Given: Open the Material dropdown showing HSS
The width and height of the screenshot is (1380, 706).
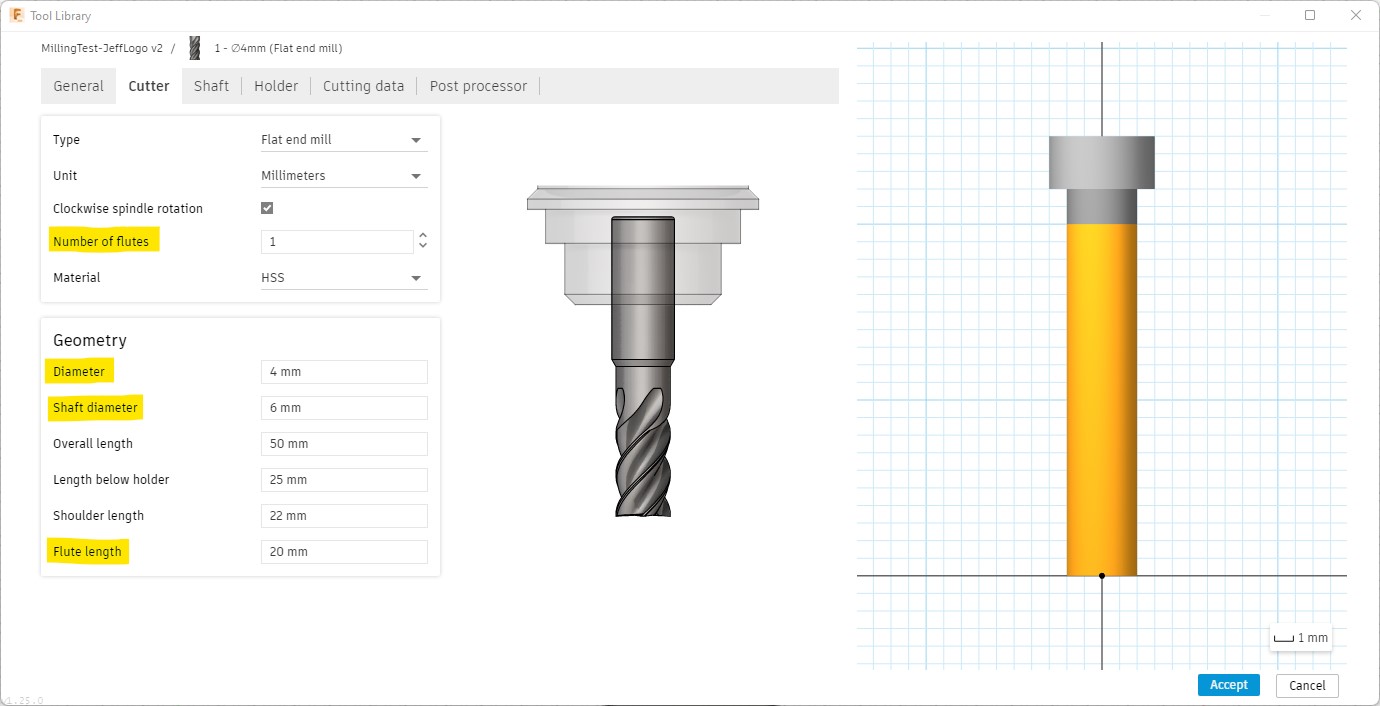Looking at the screenshot, I should (343, 278).
